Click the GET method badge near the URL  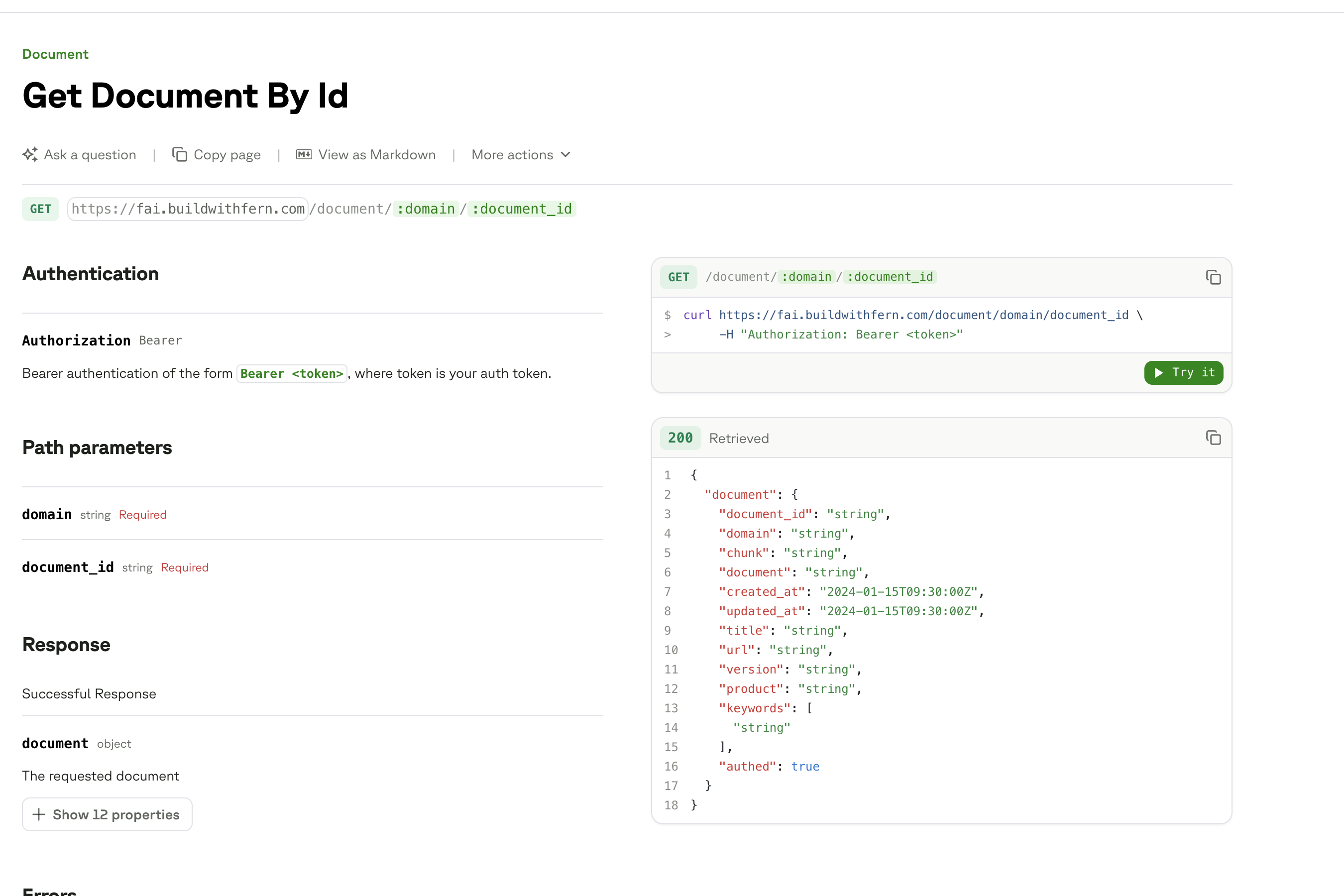(x=40, y=209)
